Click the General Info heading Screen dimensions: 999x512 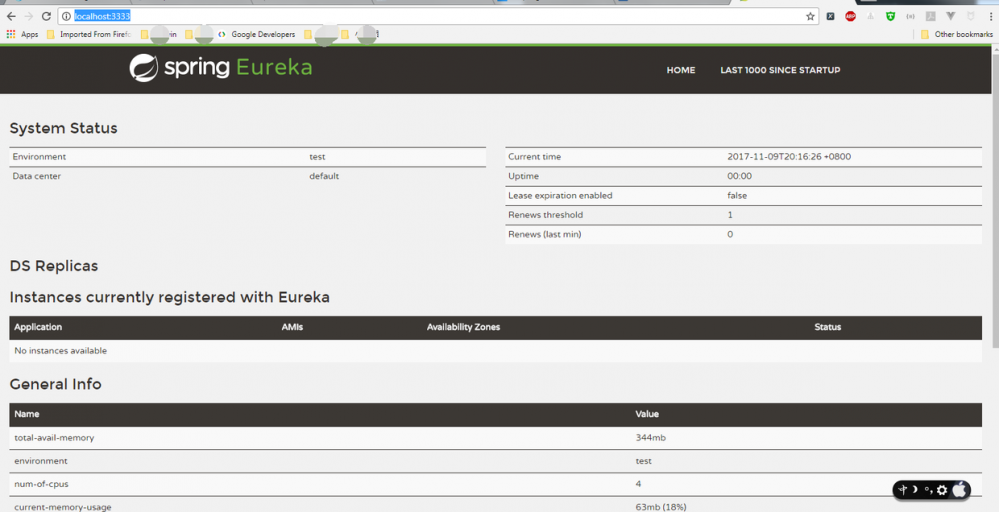click(x=55, y=384)
